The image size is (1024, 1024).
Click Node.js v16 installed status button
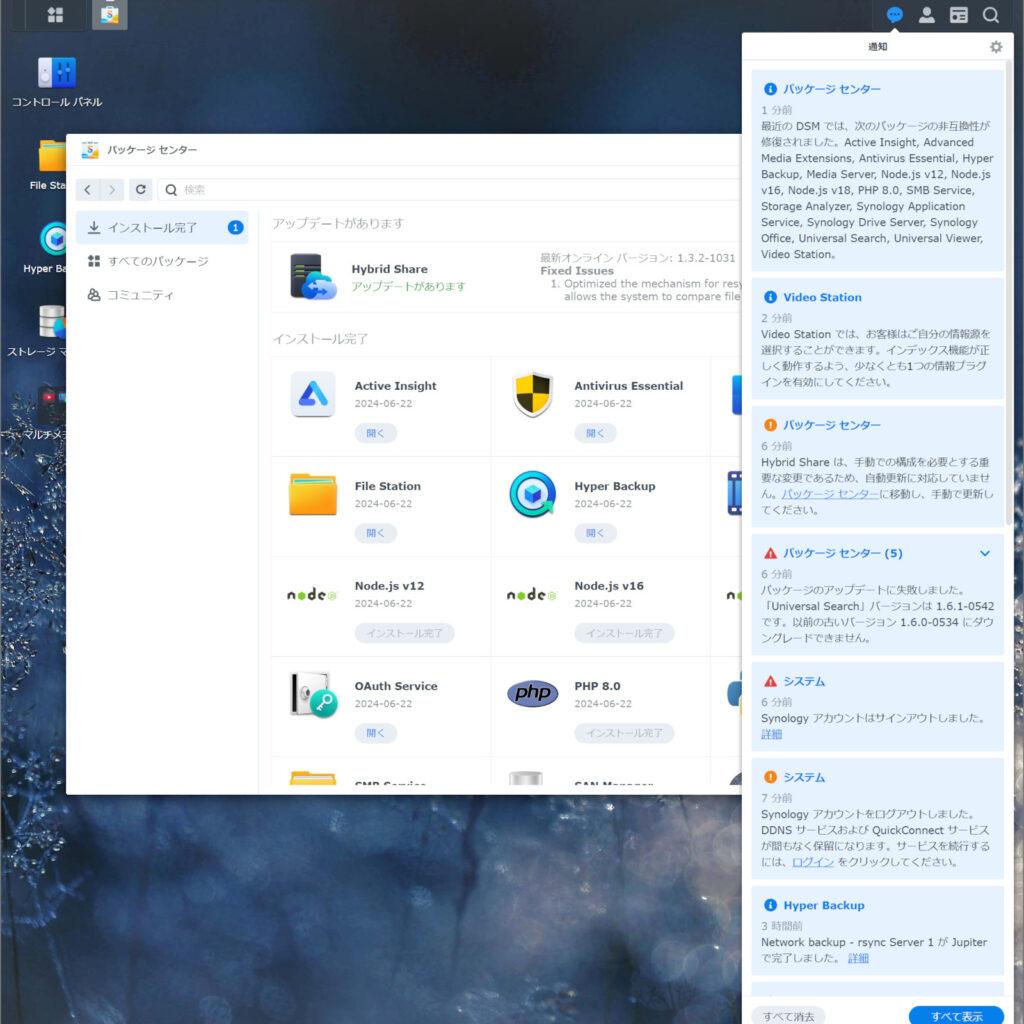coord(624,633)
